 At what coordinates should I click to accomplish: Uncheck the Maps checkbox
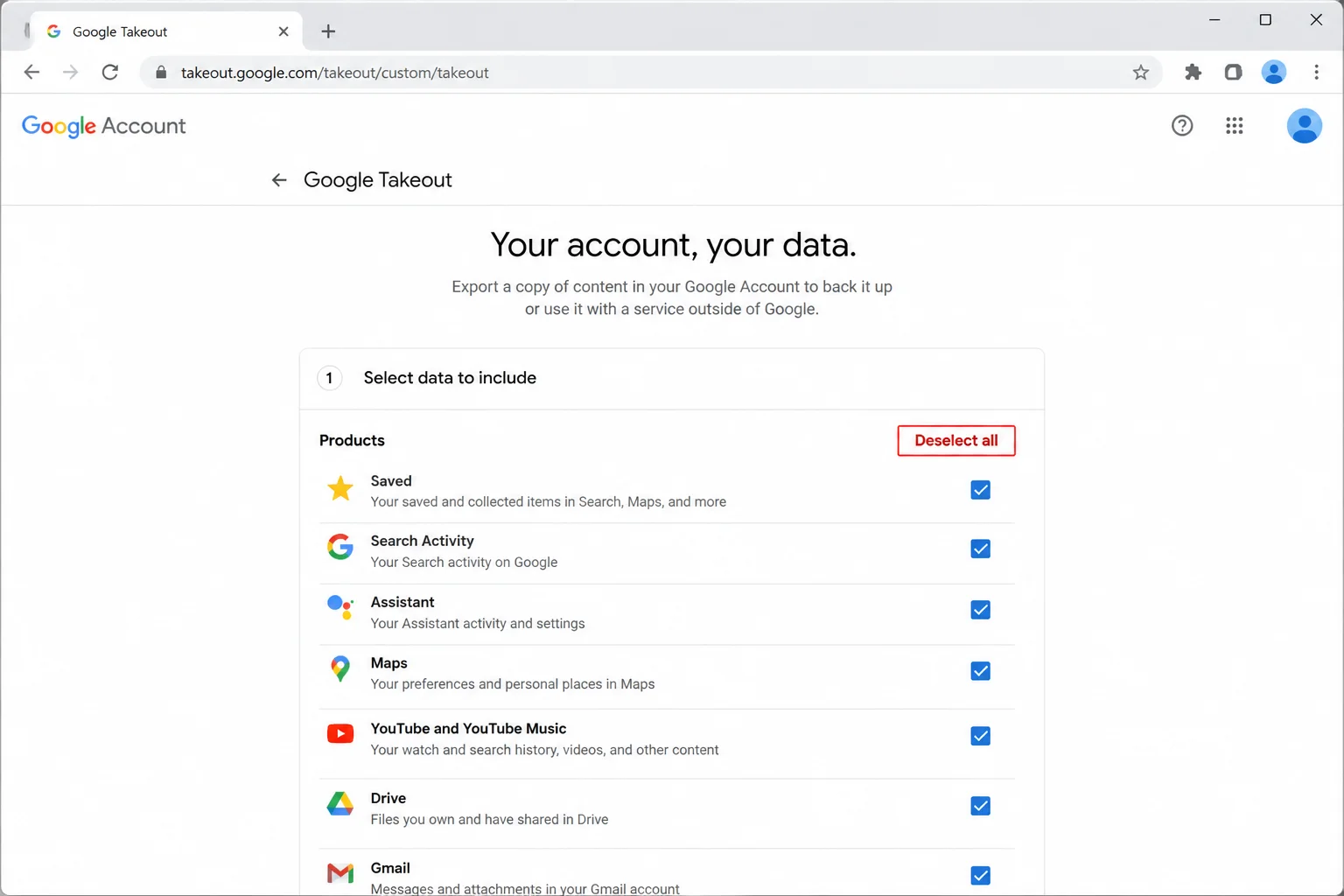point(980,671)
